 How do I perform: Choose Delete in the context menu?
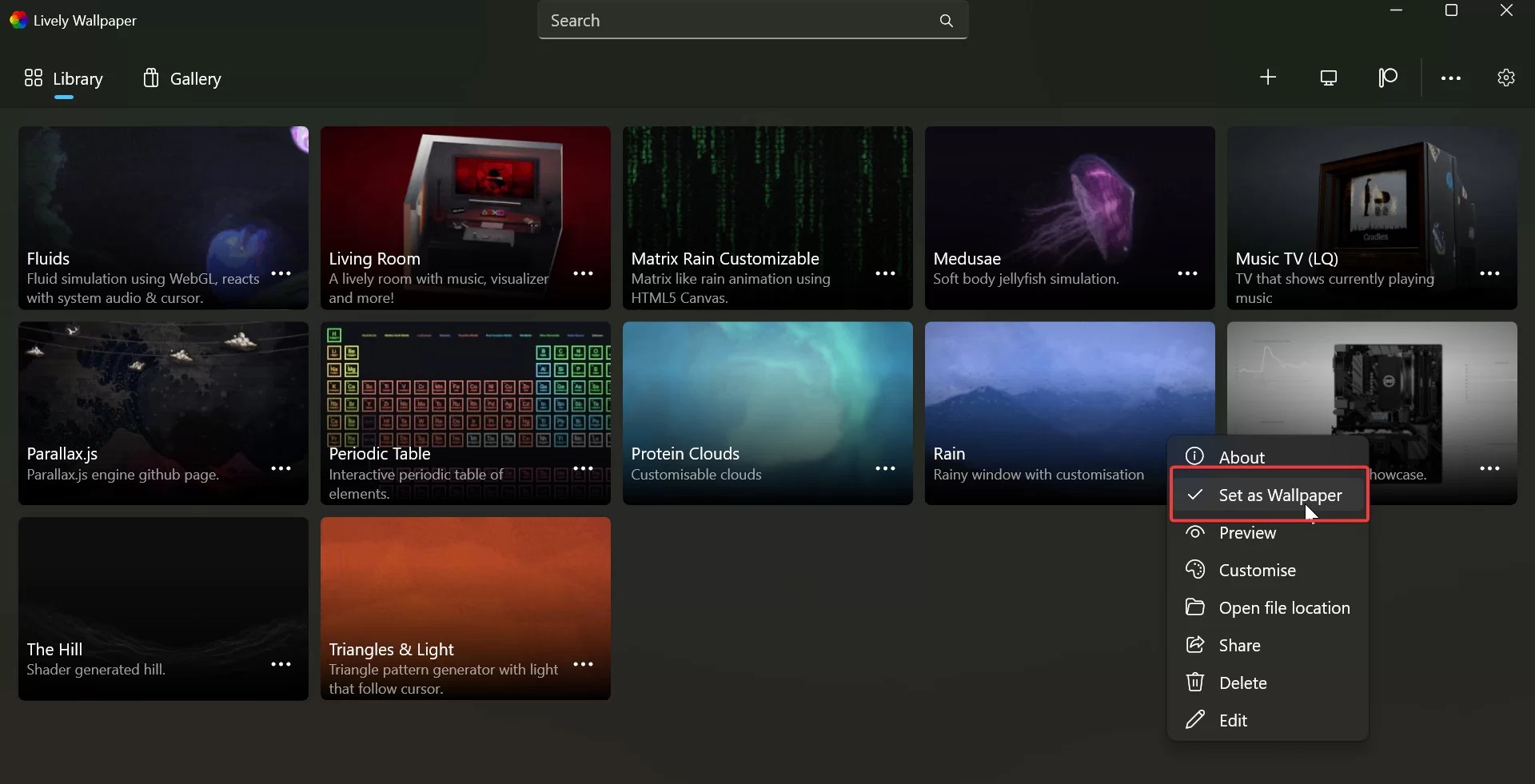(x=1268, y=683)
